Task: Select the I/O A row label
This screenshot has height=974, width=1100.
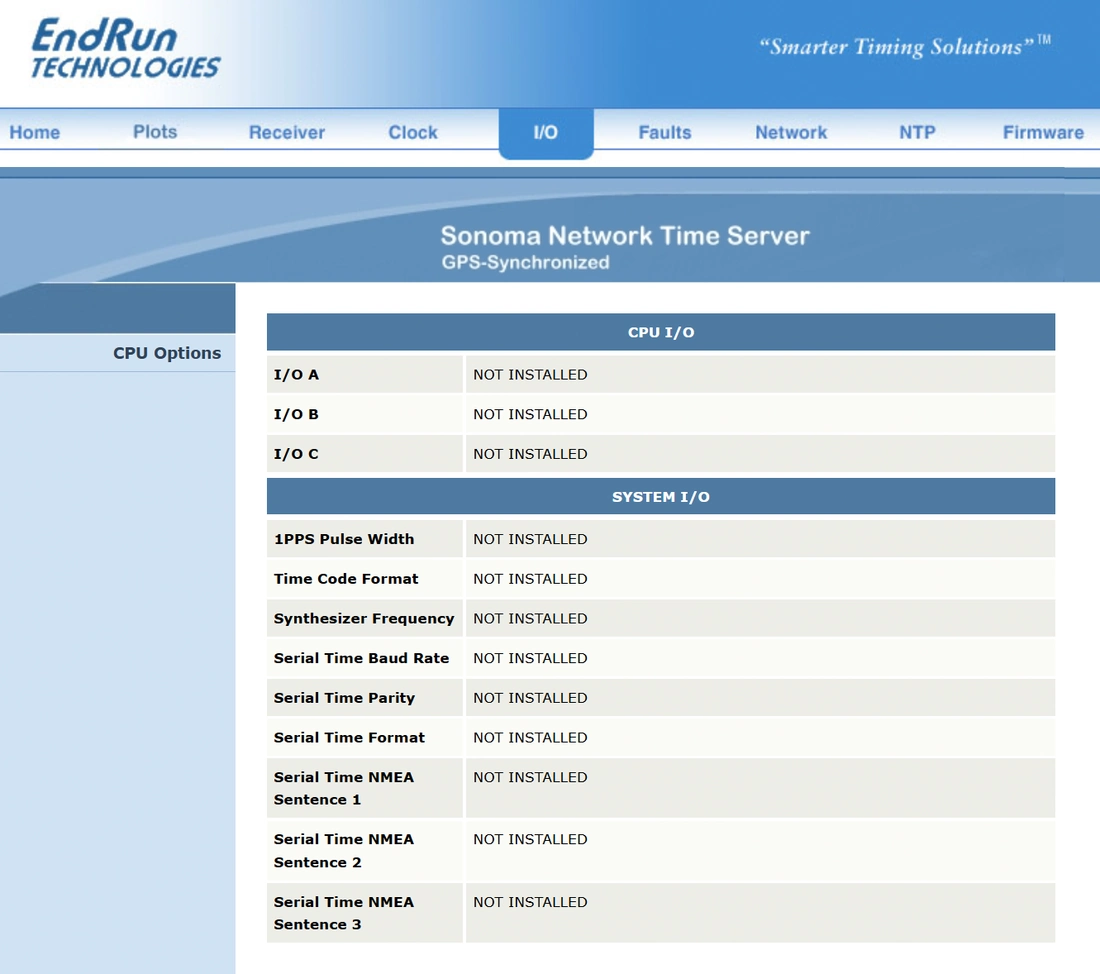Action: pos(296,375)
